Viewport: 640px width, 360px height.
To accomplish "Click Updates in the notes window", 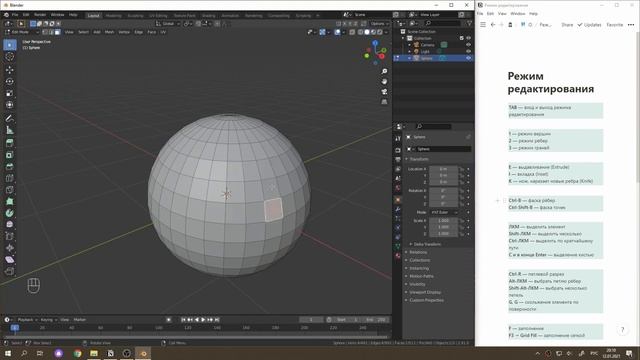I will (589, 25).
